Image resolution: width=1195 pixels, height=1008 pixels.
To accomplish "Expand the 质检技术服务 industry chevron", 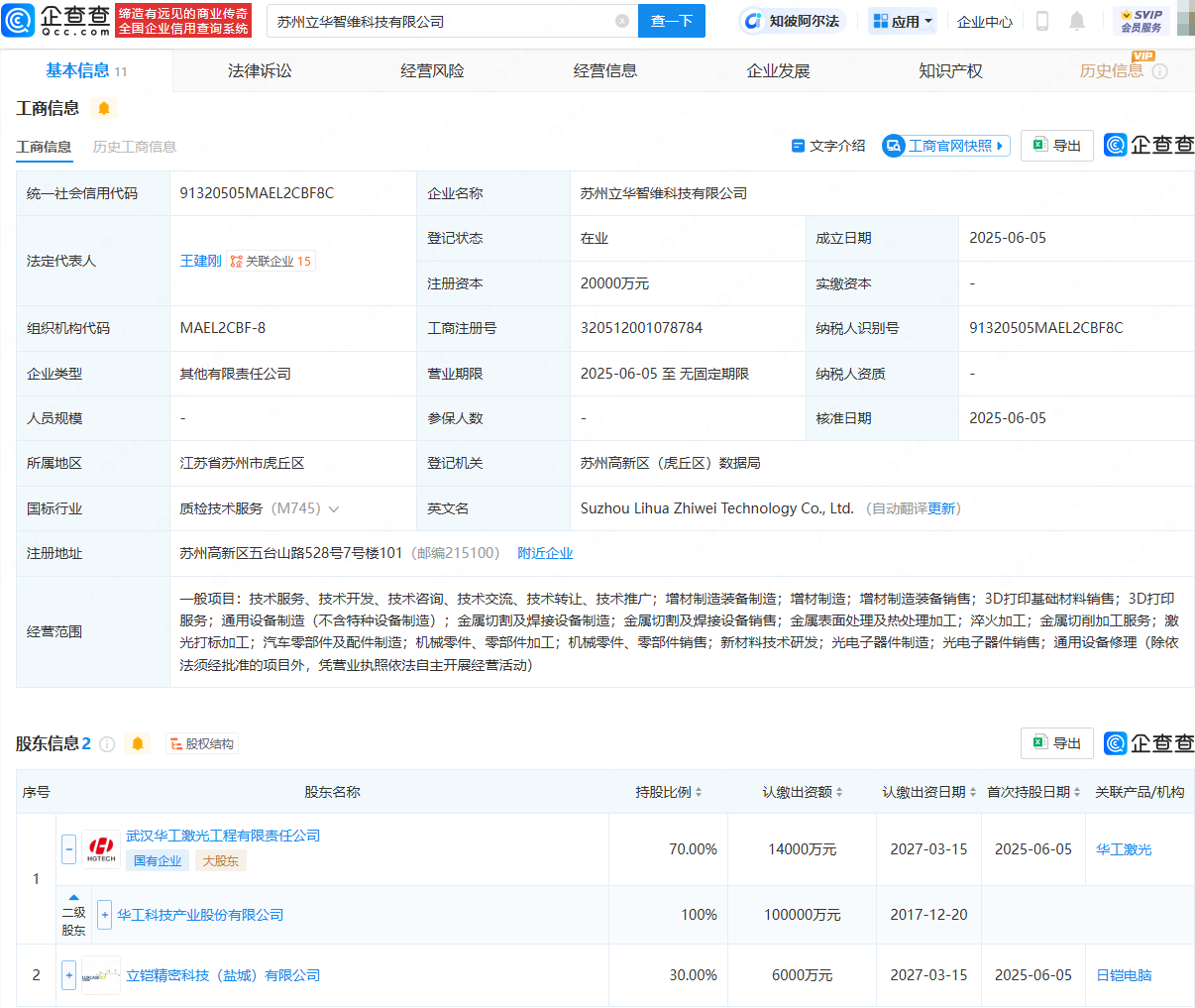I will pos(334,509).
